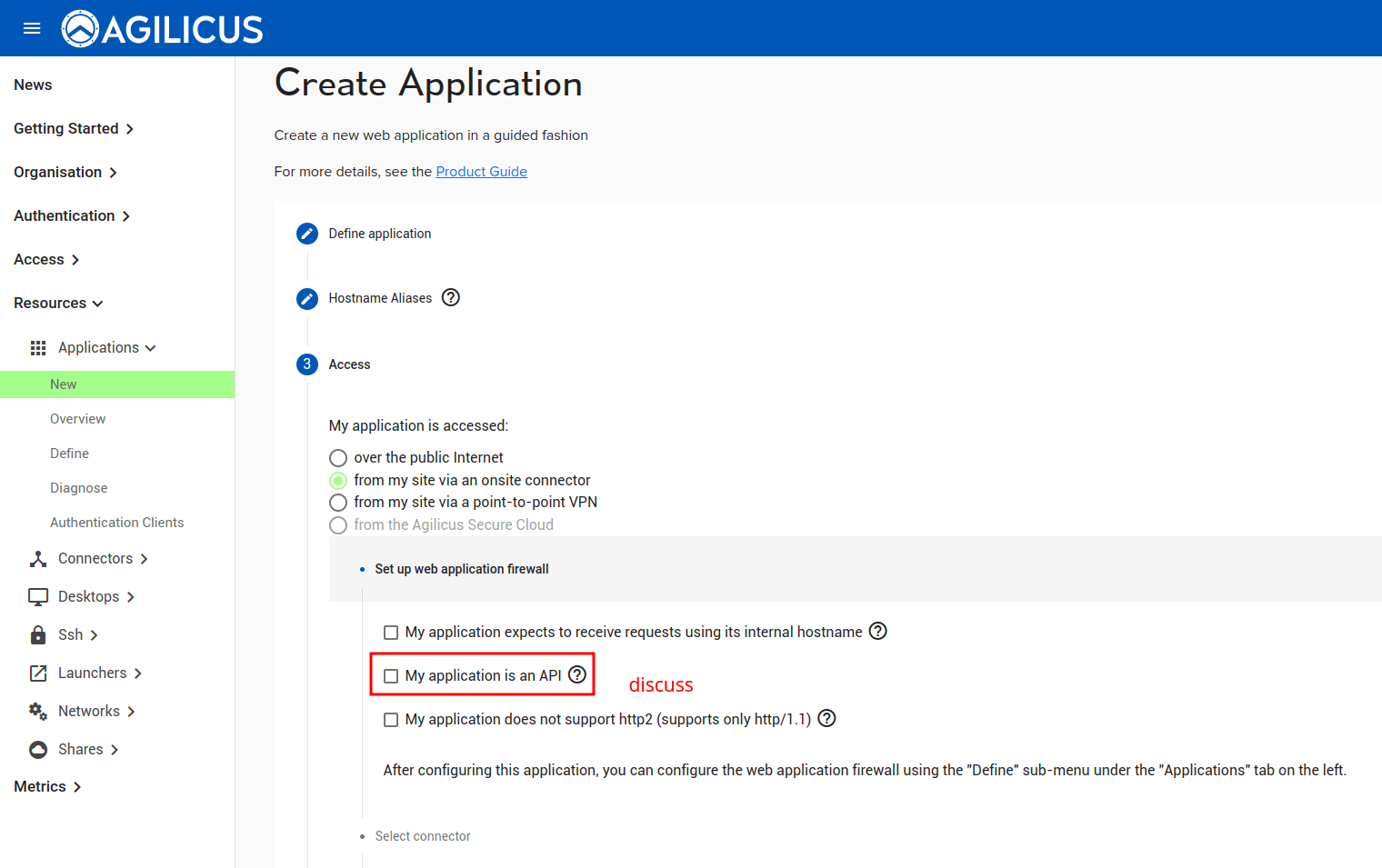
Task: Expand the Authentication menu in sidebar
Action: [x=72, y=215]
